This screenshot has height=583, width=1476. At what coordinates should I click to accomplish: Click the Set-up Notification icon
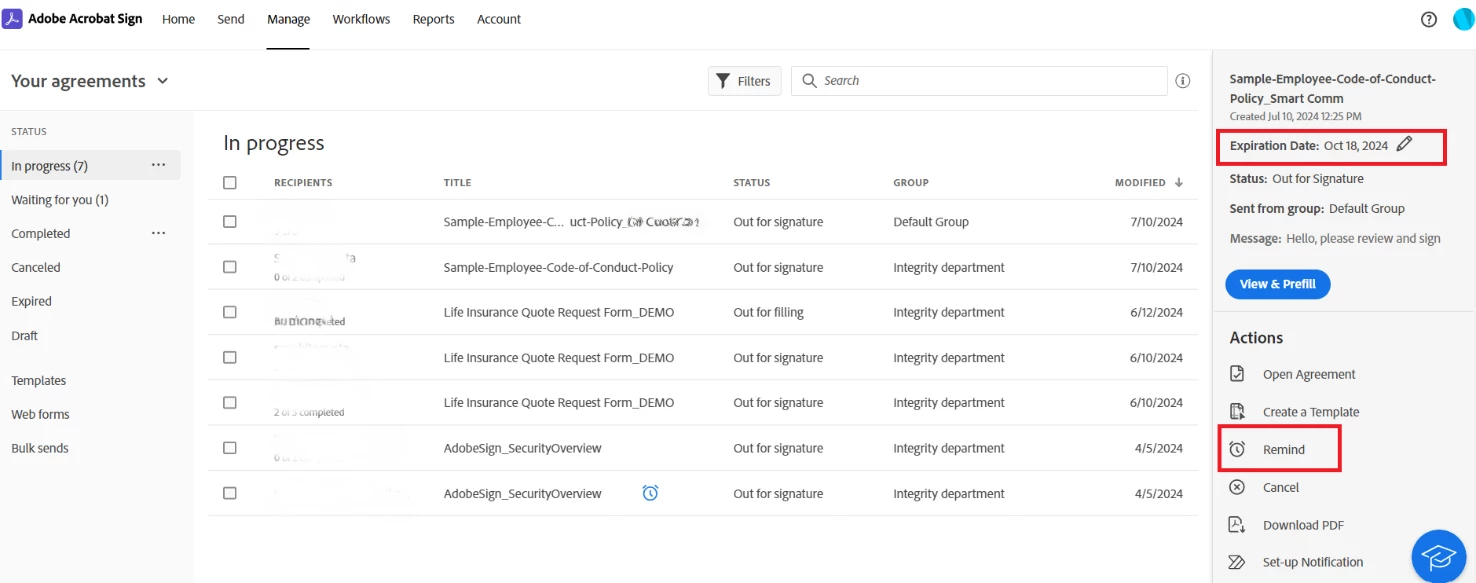[x=1237, y=562]
